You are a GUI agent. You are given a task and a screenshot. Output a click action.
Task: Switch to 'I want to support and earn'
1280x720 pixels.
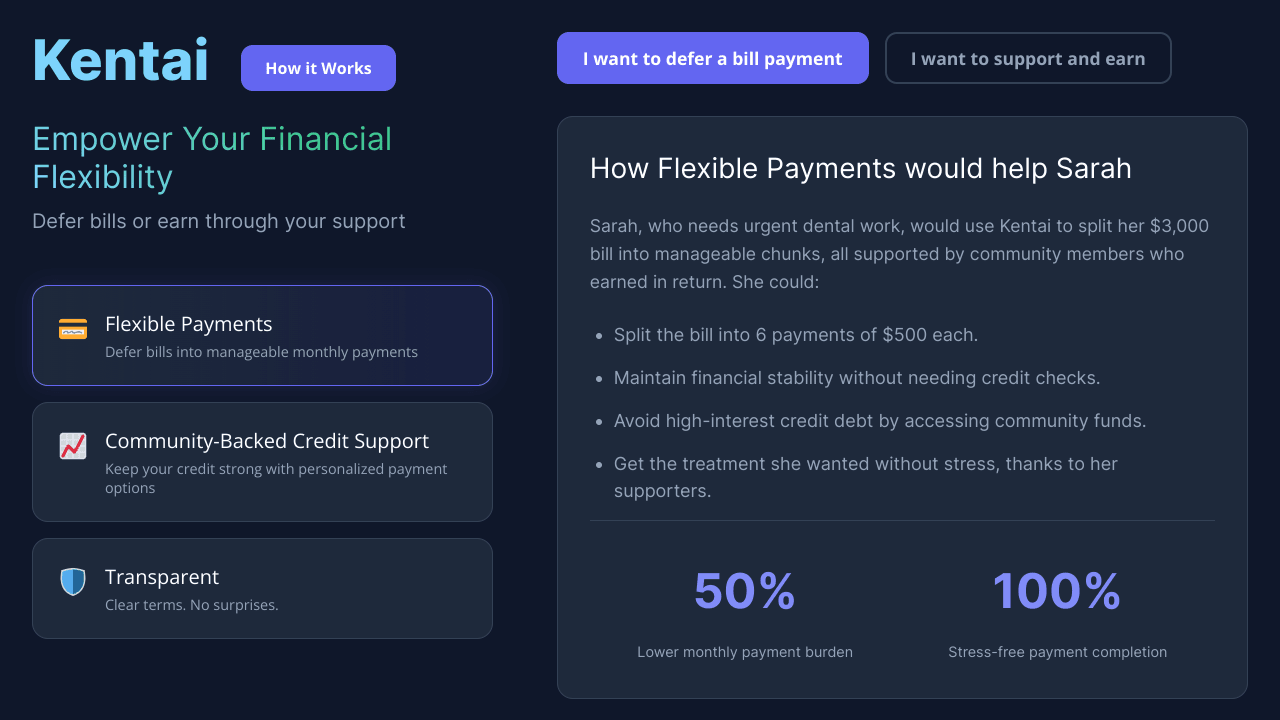click(1027, 58)
